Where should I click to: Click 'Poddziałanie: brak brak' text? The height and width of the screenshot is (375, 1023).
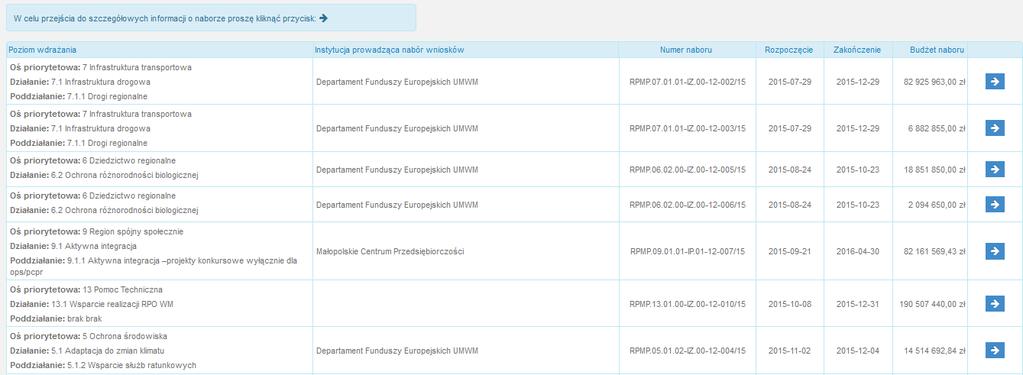tap(55, 319)
